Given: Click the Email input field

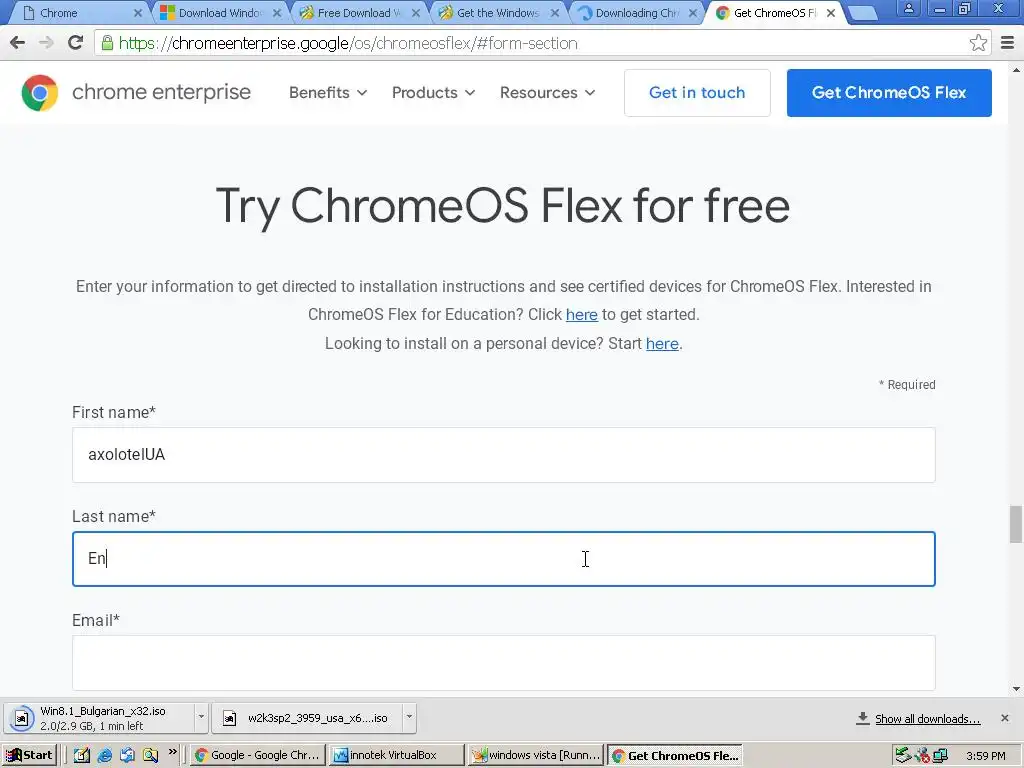Looking at the screenshot, I should click(504, 663).
